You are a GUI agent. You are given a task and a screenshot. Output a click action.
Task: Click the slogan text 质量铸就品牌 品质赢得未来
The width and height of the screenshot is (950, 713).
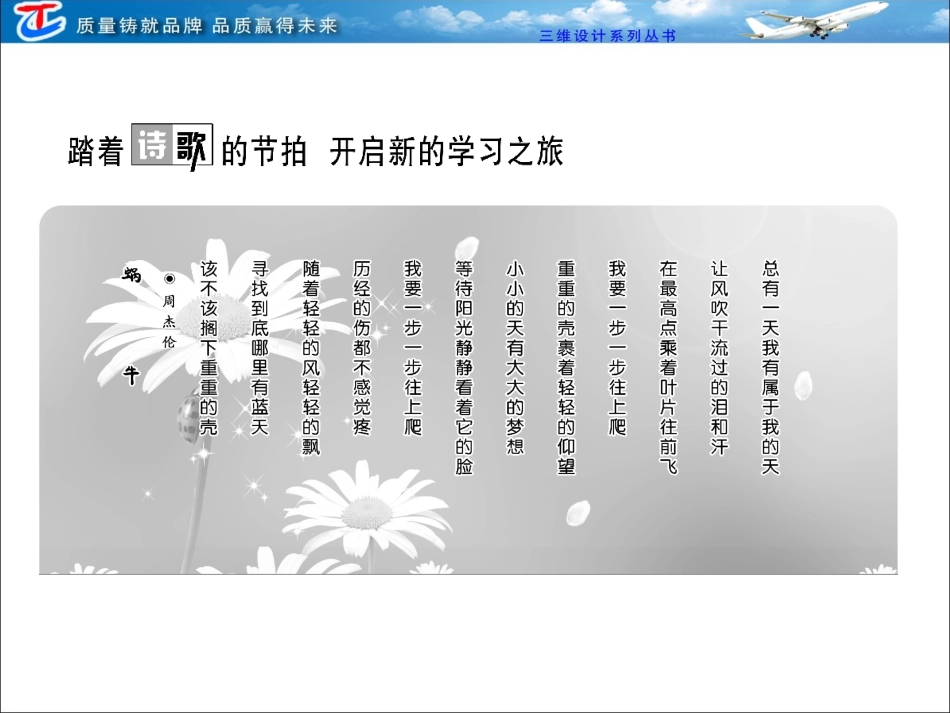click(x=207, y=25)
